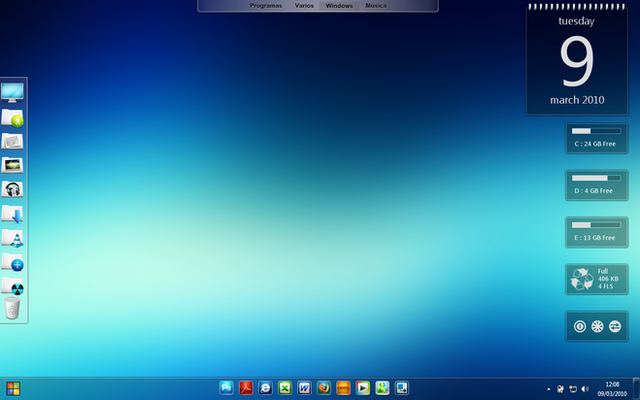Click the "E : 13 GB Free" label

pos(595,238)
